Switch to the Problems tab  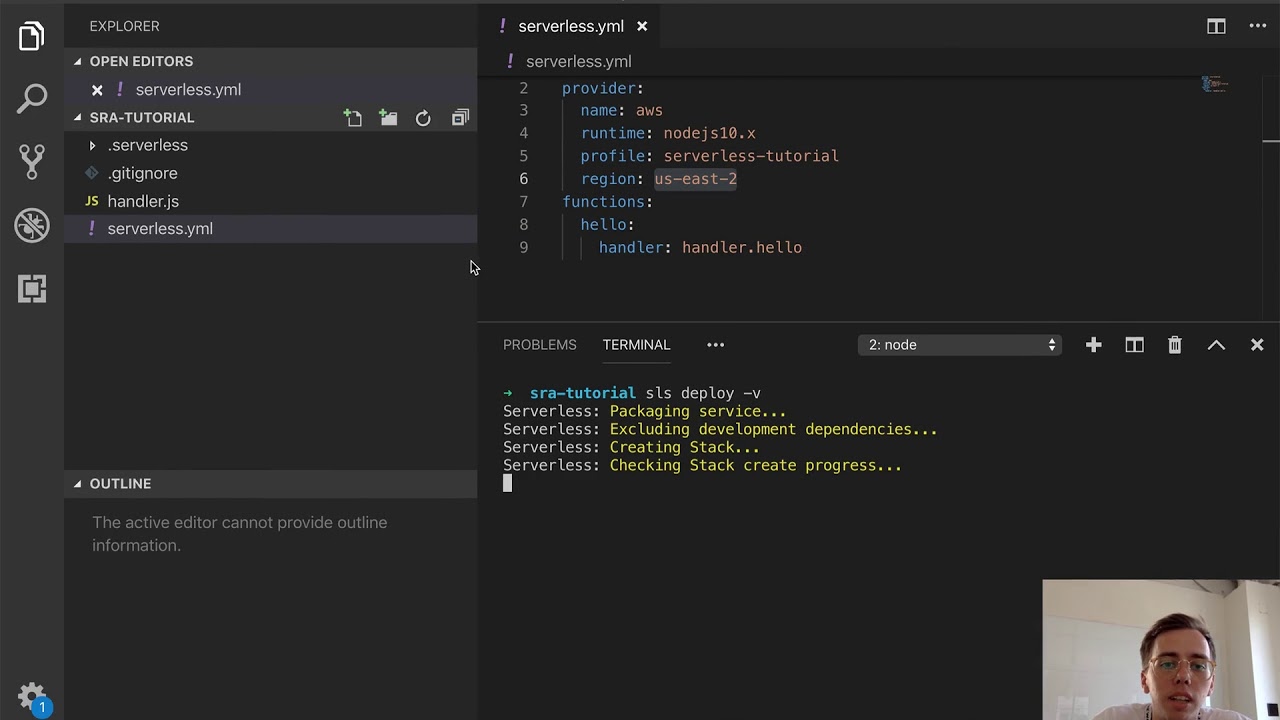(x=539, y=345)
